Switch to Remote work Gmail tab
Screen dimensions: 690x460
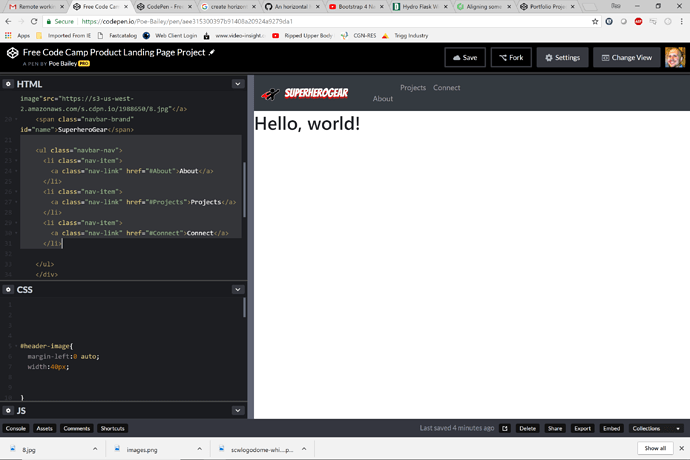(36, 7)
